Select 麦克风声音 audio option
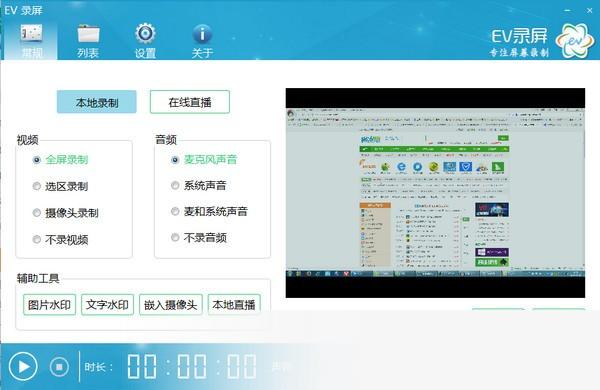Image resolution: width=600 pixels, height=390 pixels. [x=204, y=159]
